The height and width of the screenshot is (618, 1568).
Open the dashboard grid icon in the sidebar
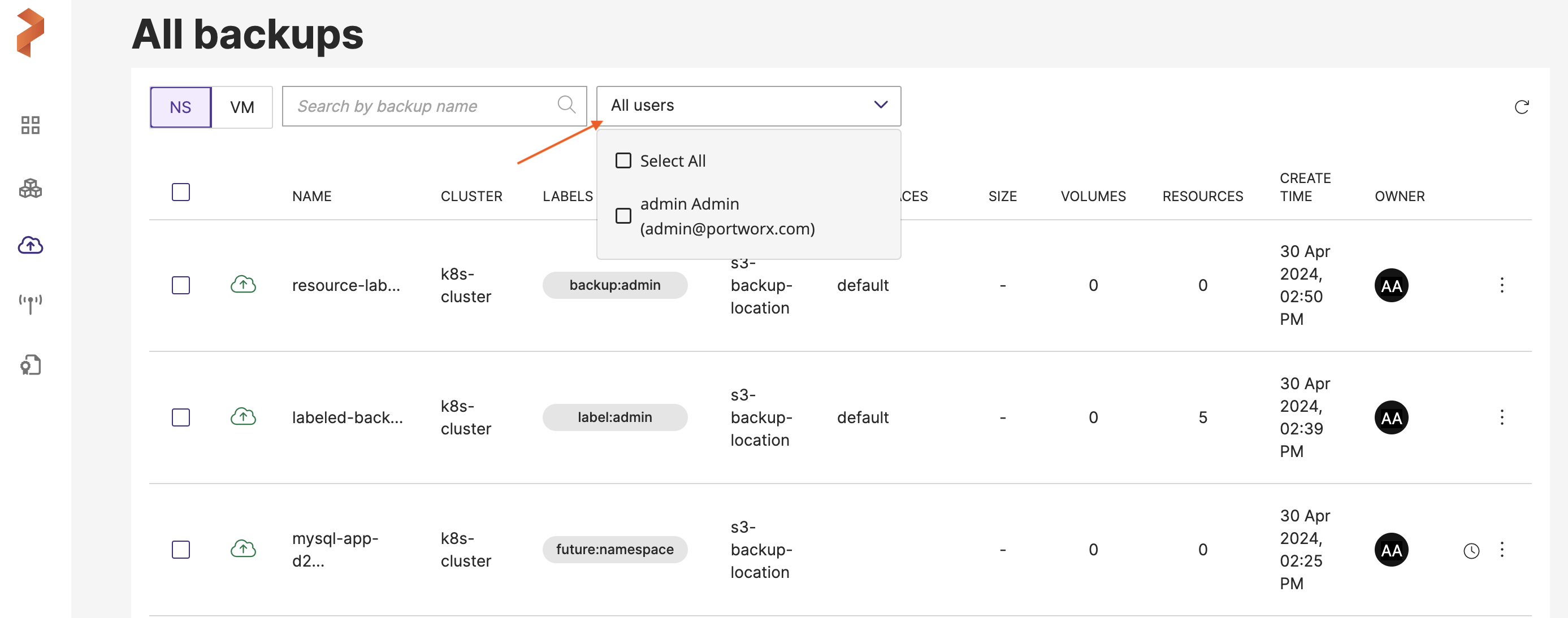tap(30, 125)
